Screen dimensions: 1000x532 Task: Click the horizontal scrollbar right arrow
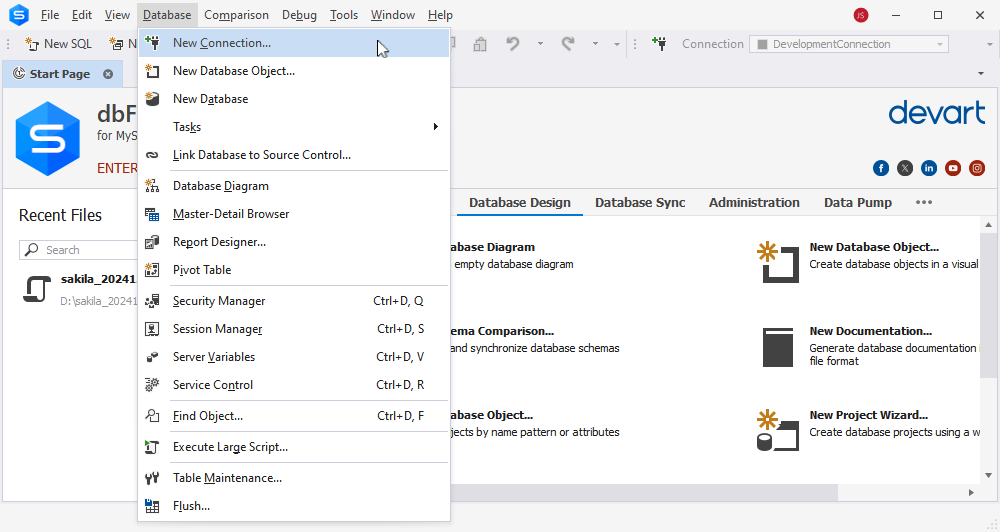tap(971, 492)
